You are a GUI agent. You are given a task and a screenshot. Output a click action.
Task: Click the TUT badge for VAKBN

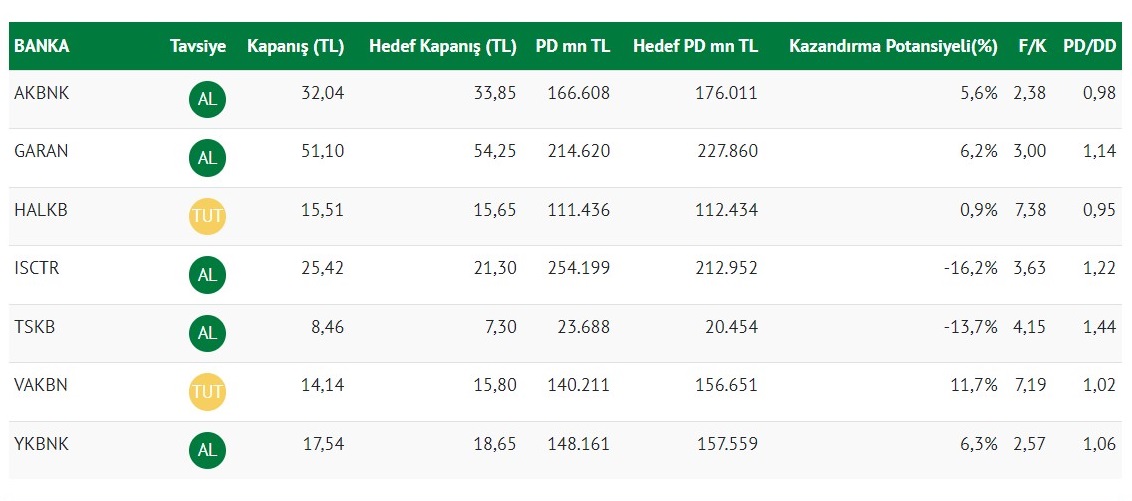point(207,392)
